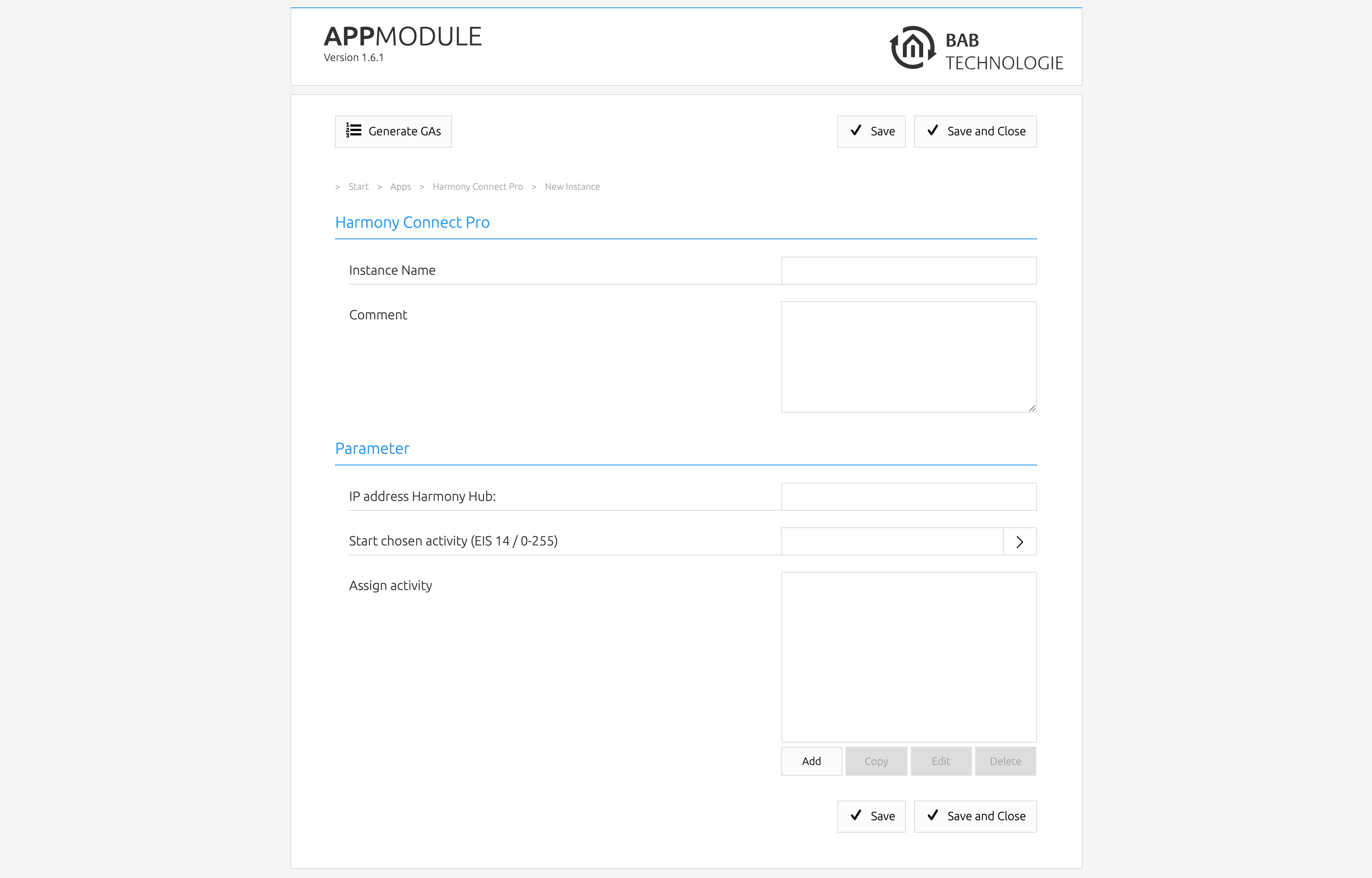Viewport: 1372px width, 878px height.
Task: Open Harmony Connect Pro breadcrumb link
Action: pyautogui.click(x=477, y=187)
